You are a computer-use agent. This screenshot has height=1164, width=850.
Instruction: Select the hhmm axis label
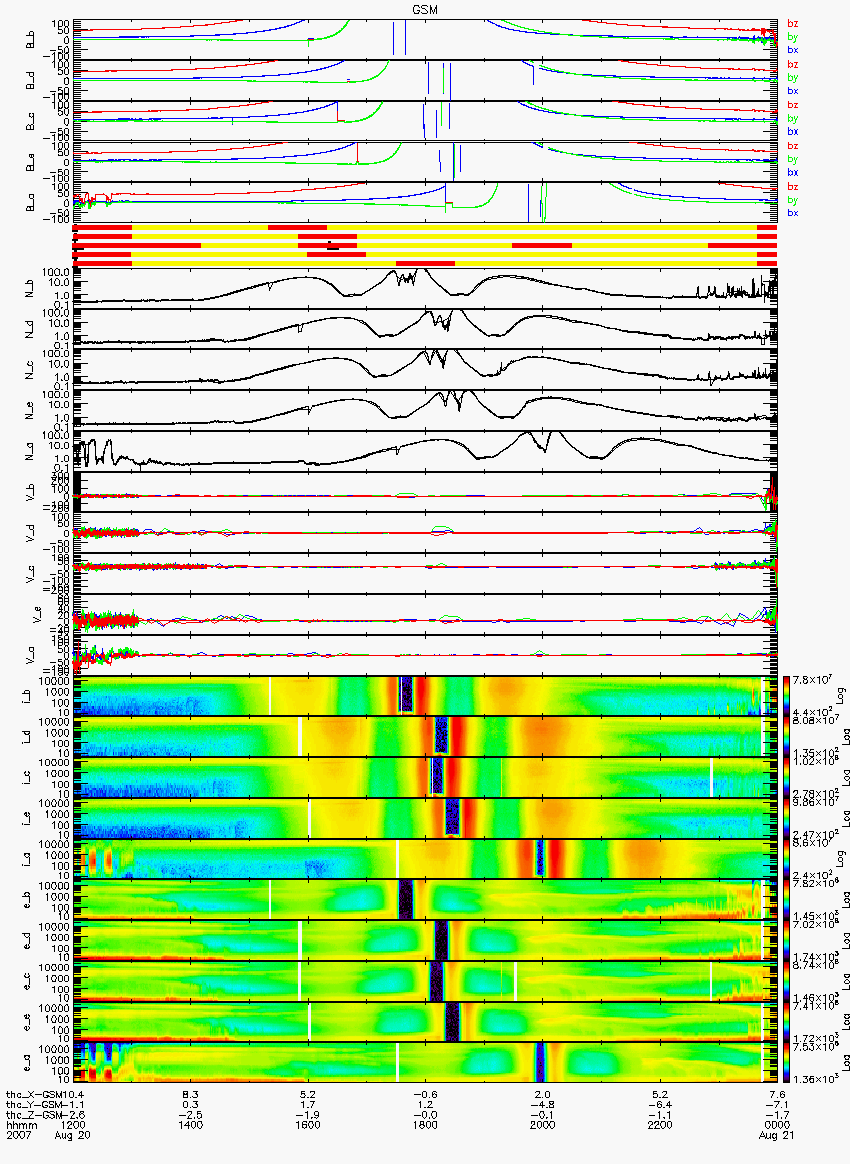click(x=20, y=1125)
